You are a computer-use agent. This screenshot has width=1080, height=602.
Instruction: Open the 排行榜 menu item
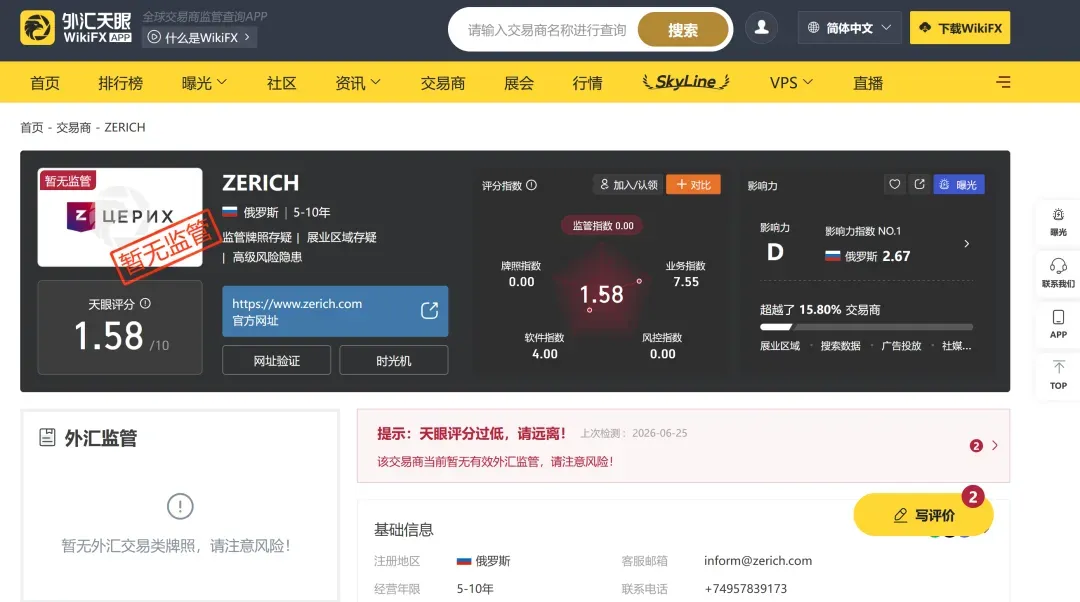[x=121, y=83]
